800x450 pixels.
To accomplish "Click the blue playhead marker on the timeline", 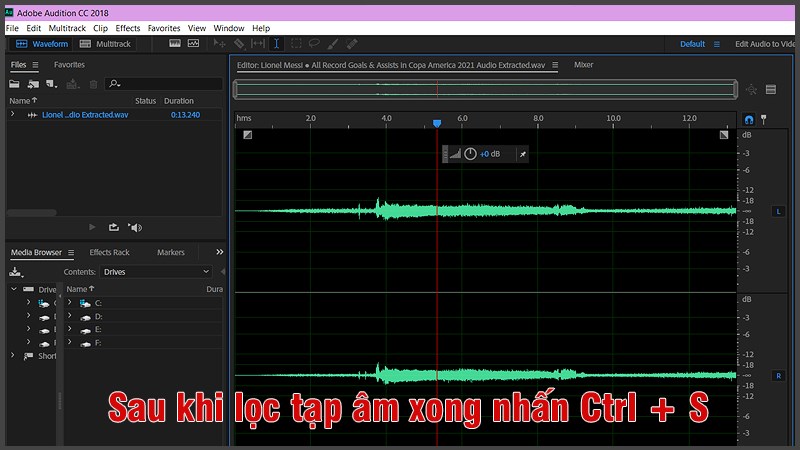I will pos(437,123).
